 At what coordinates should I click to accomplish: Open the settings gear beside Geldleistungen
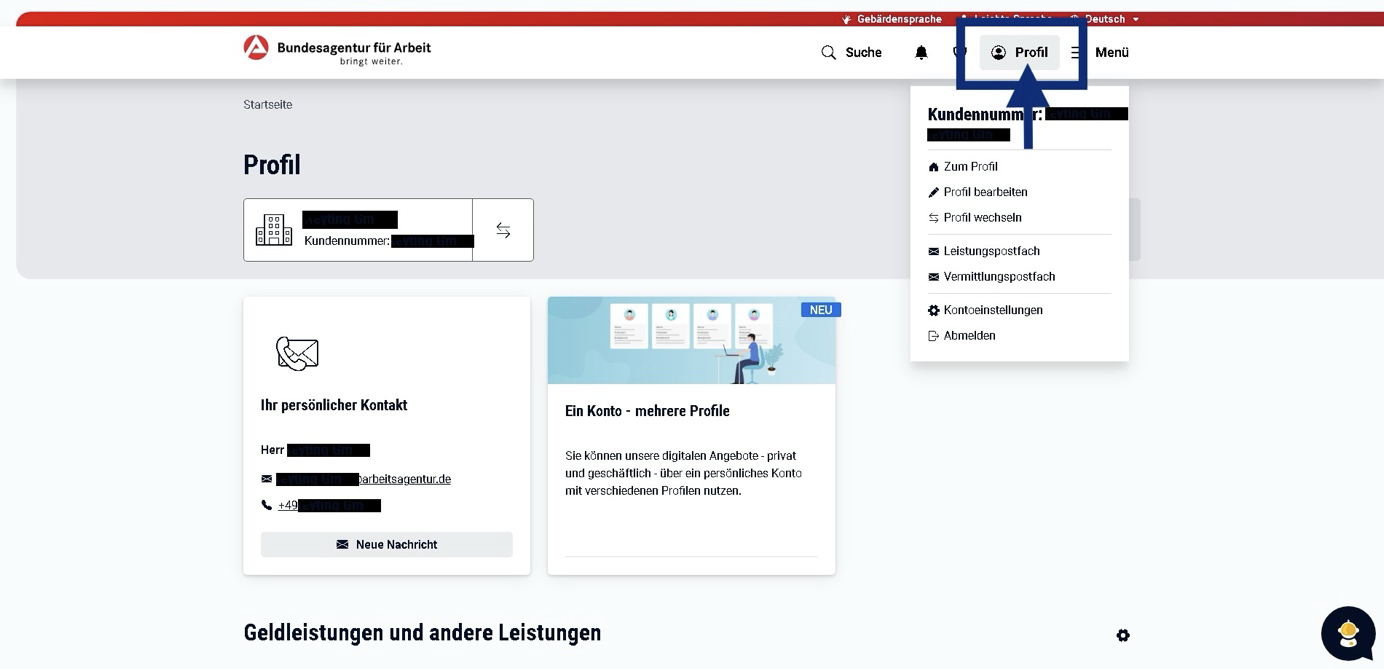click(1123, 635)
